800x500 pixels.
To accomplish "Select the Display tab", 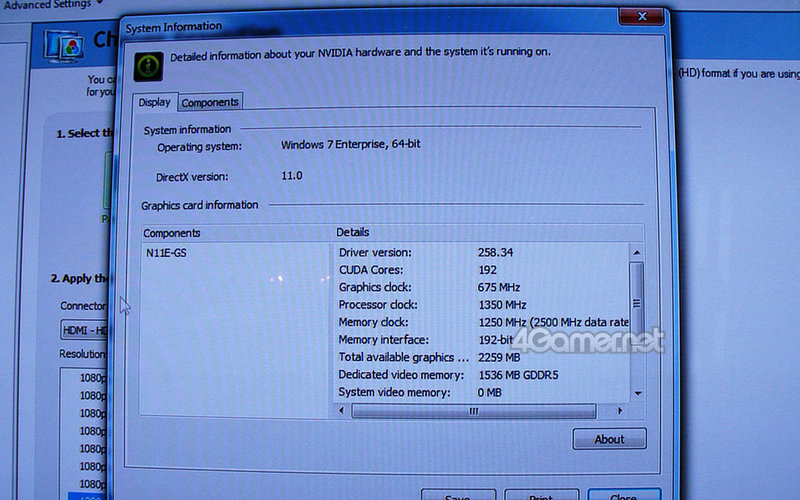I will coord(155,102).
